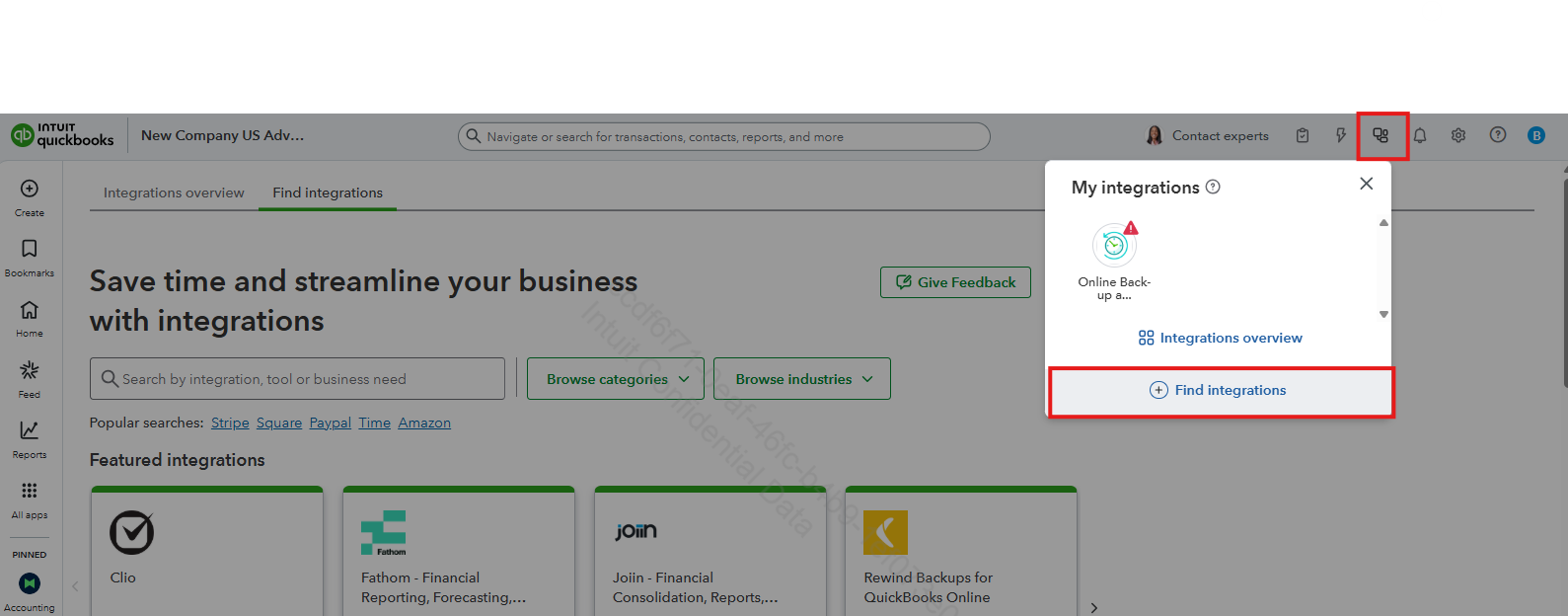
Task: Click the Paypal popular search link
Action: pyautogui.click(x=331, y=423)
